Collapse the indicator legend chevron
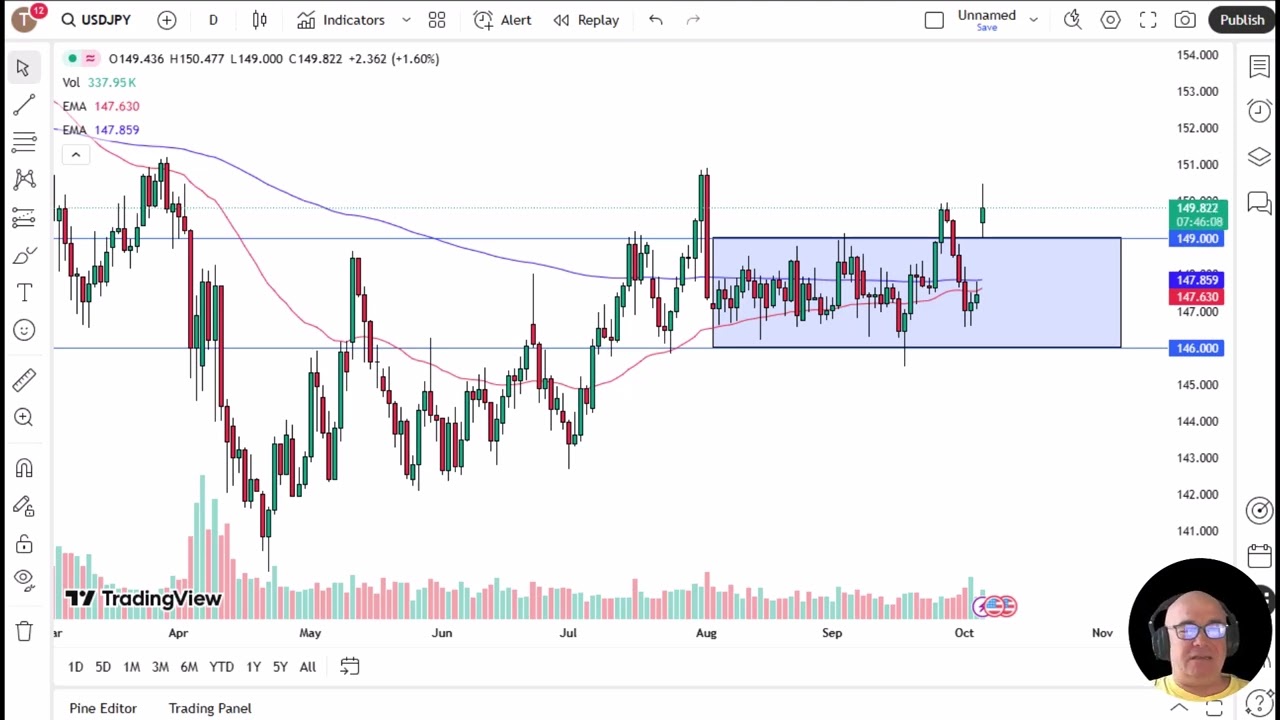The height and width of the screenshot is (720, 1280). point(75,154)
